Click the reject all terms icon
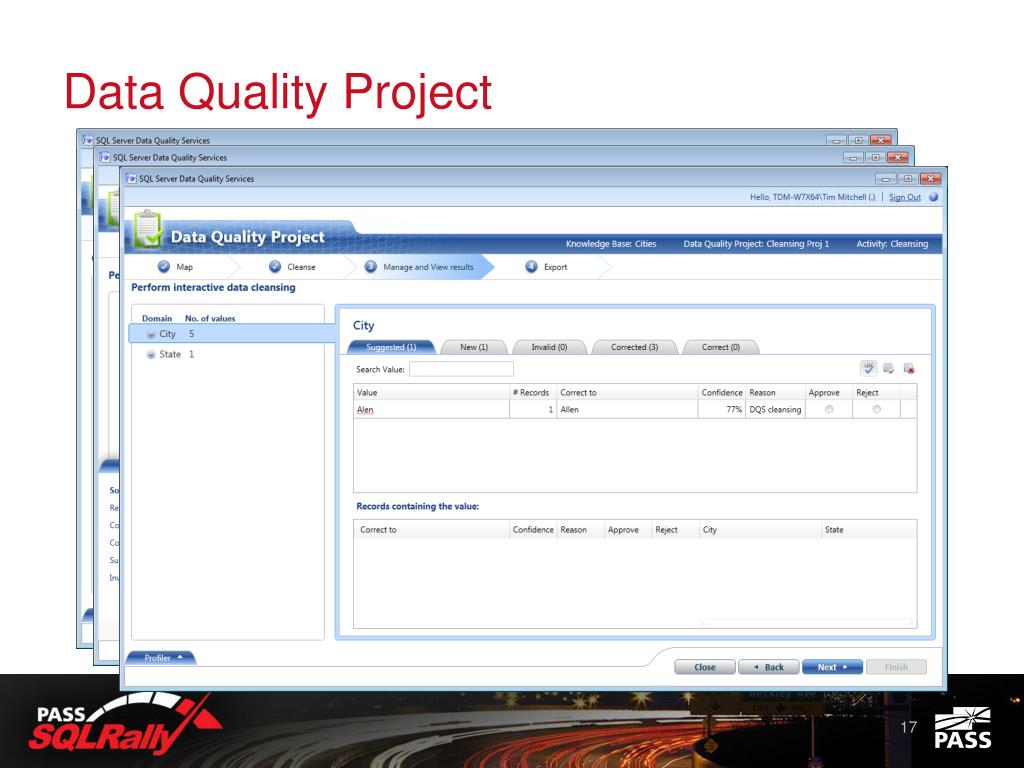The width and height of the screenshot is (1024, 768). (908, 369)
